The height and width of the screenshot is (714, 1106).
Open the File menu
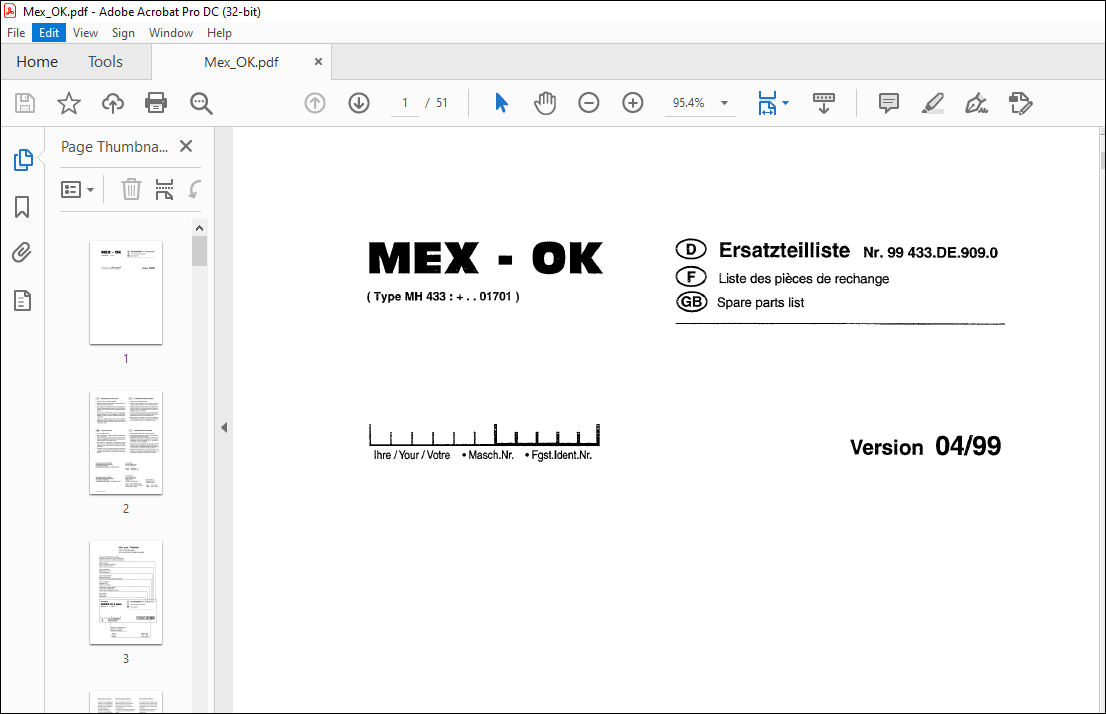16,32
